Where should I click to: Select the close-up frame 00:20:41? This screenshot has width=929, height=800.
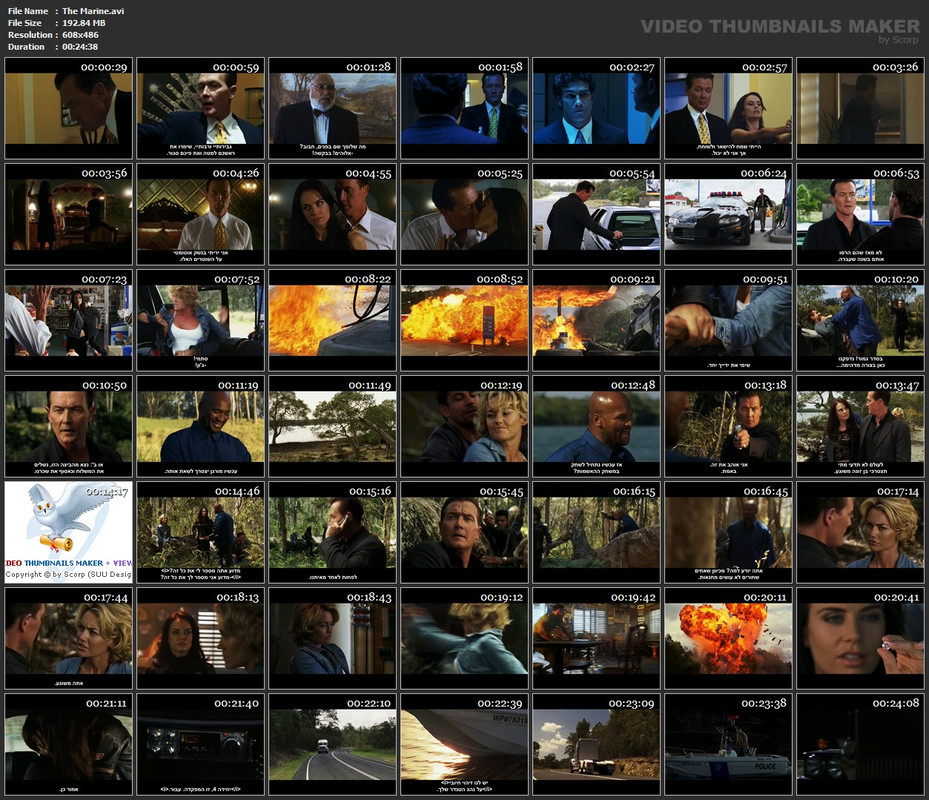[x=860, y=639]
